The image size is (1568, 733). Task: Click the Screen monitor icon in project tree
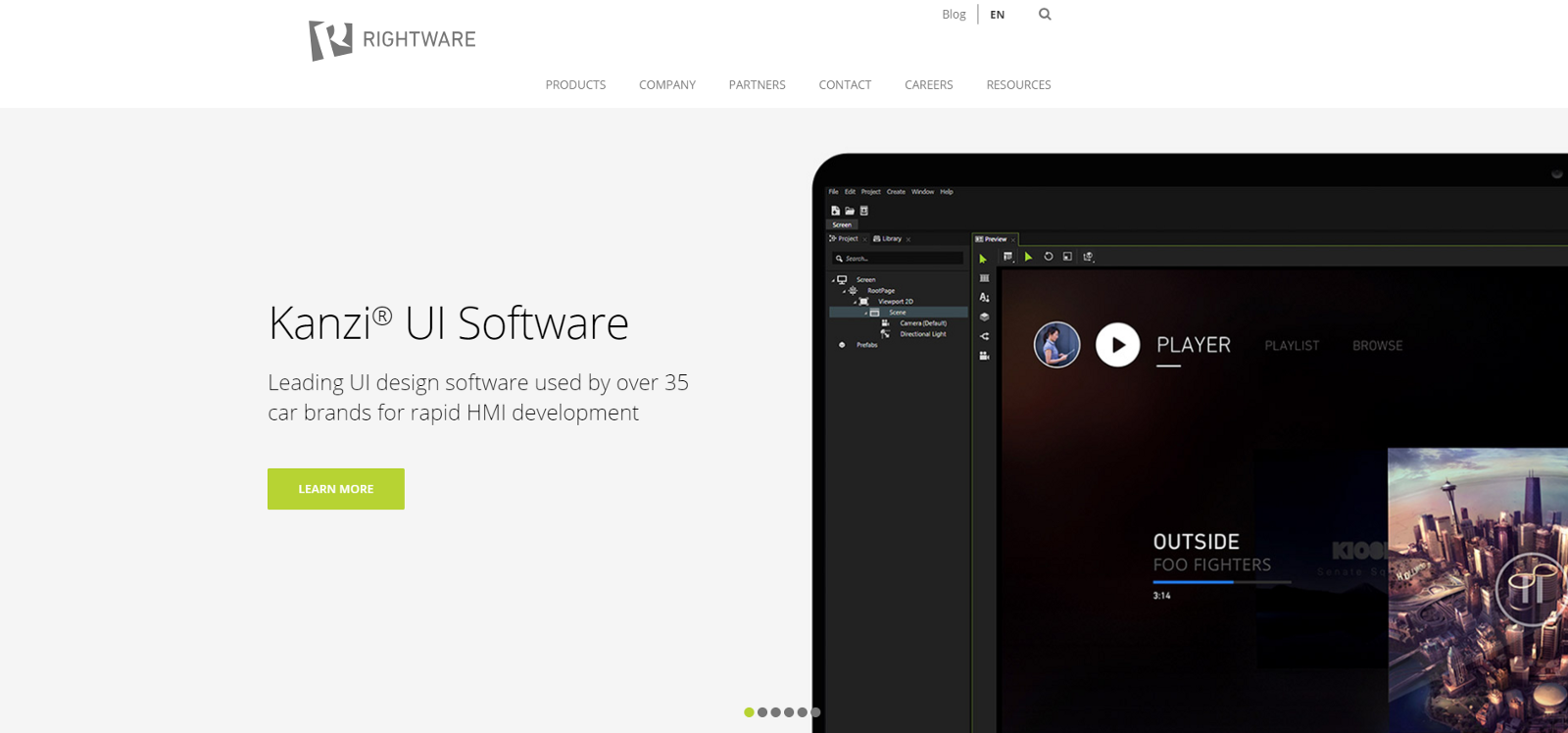pos(842,279)
